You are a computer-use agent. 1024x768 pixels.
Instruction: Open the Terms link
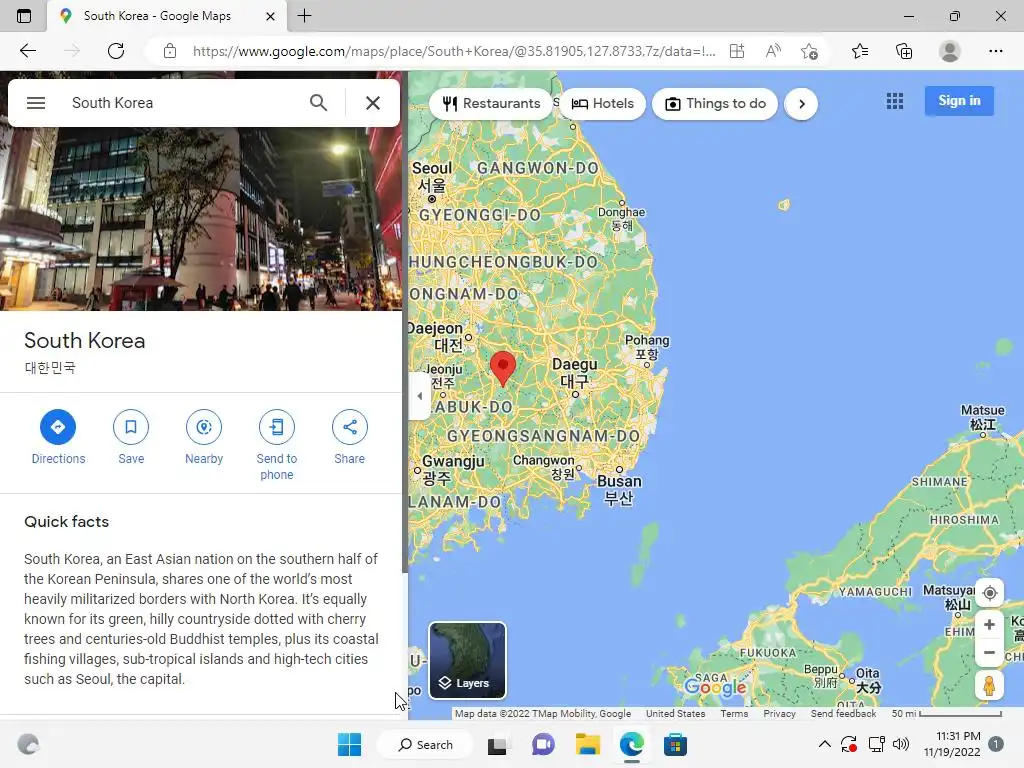coord(734,714)
